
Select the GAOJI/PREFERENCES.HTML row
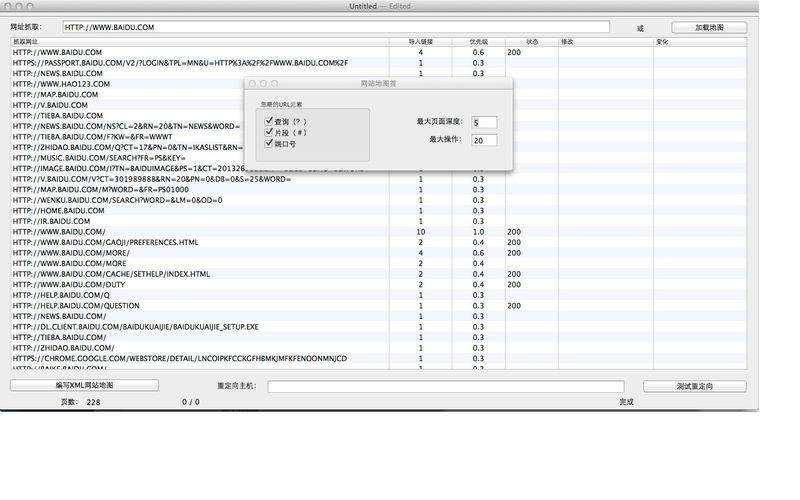(379, 242)
